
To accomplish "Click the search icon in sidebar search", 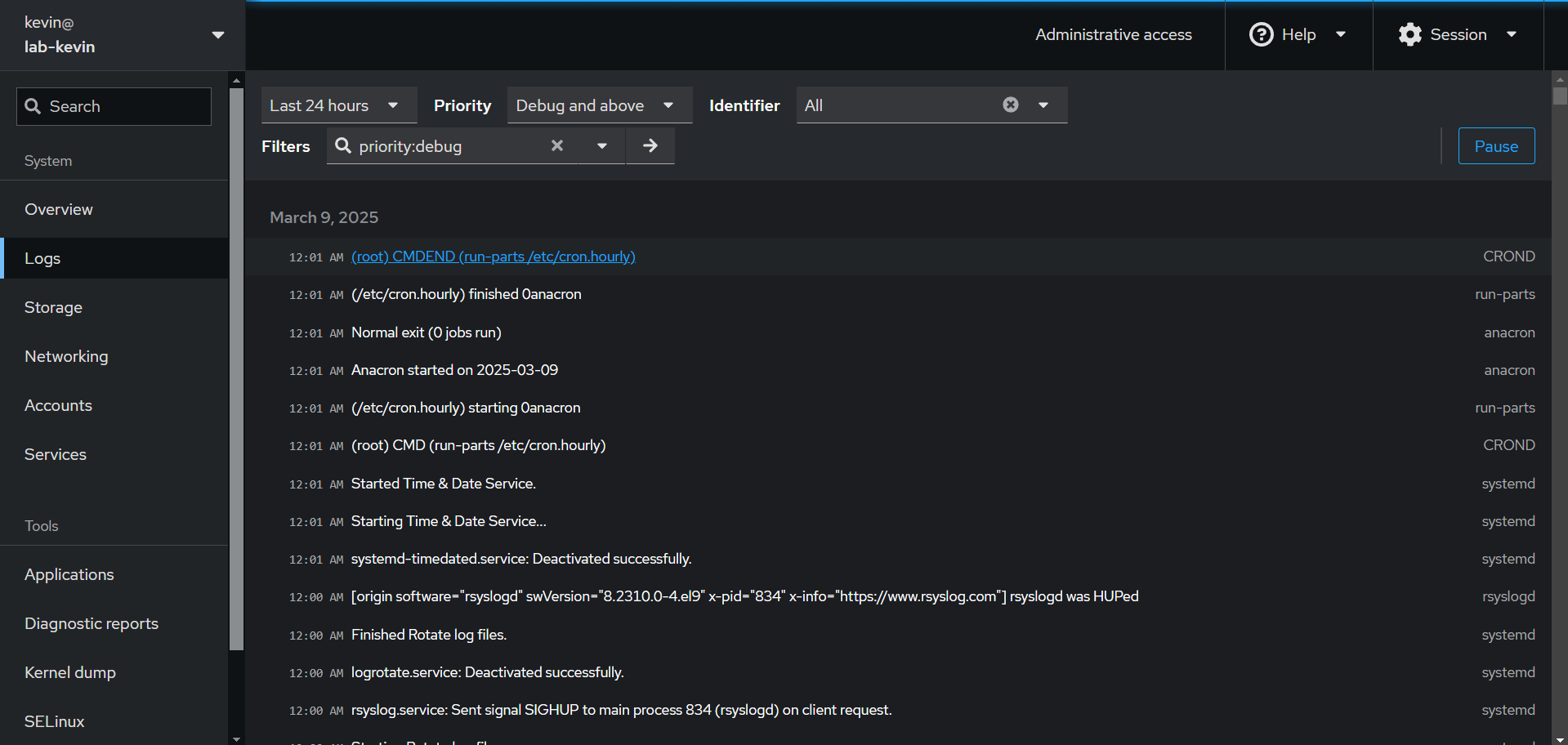I will pos(33,106).
